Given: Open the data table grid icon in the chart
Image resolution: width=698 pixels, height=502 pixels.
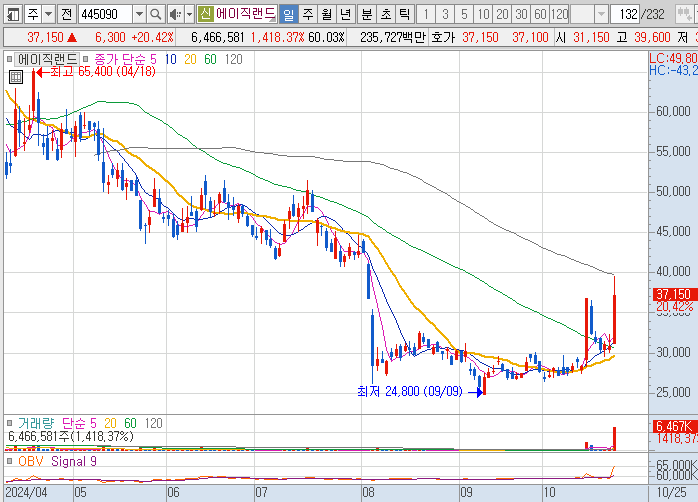Looking at the screenshot, I should (16, 77).
